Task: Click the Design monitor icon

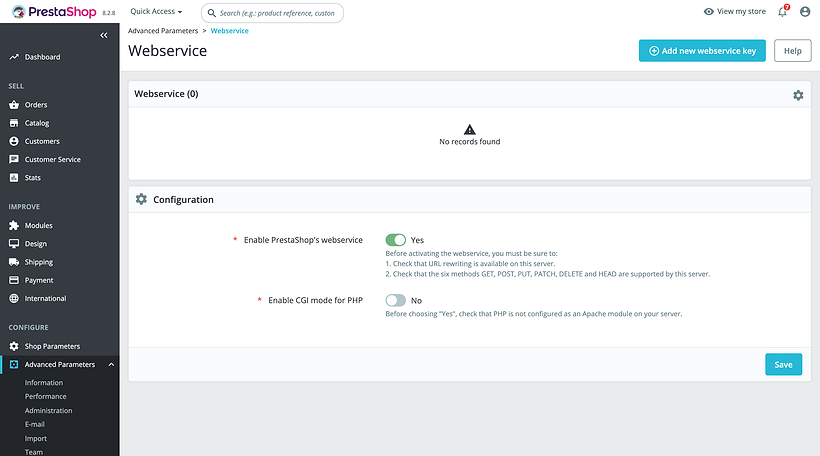Action: pos(14,244)
